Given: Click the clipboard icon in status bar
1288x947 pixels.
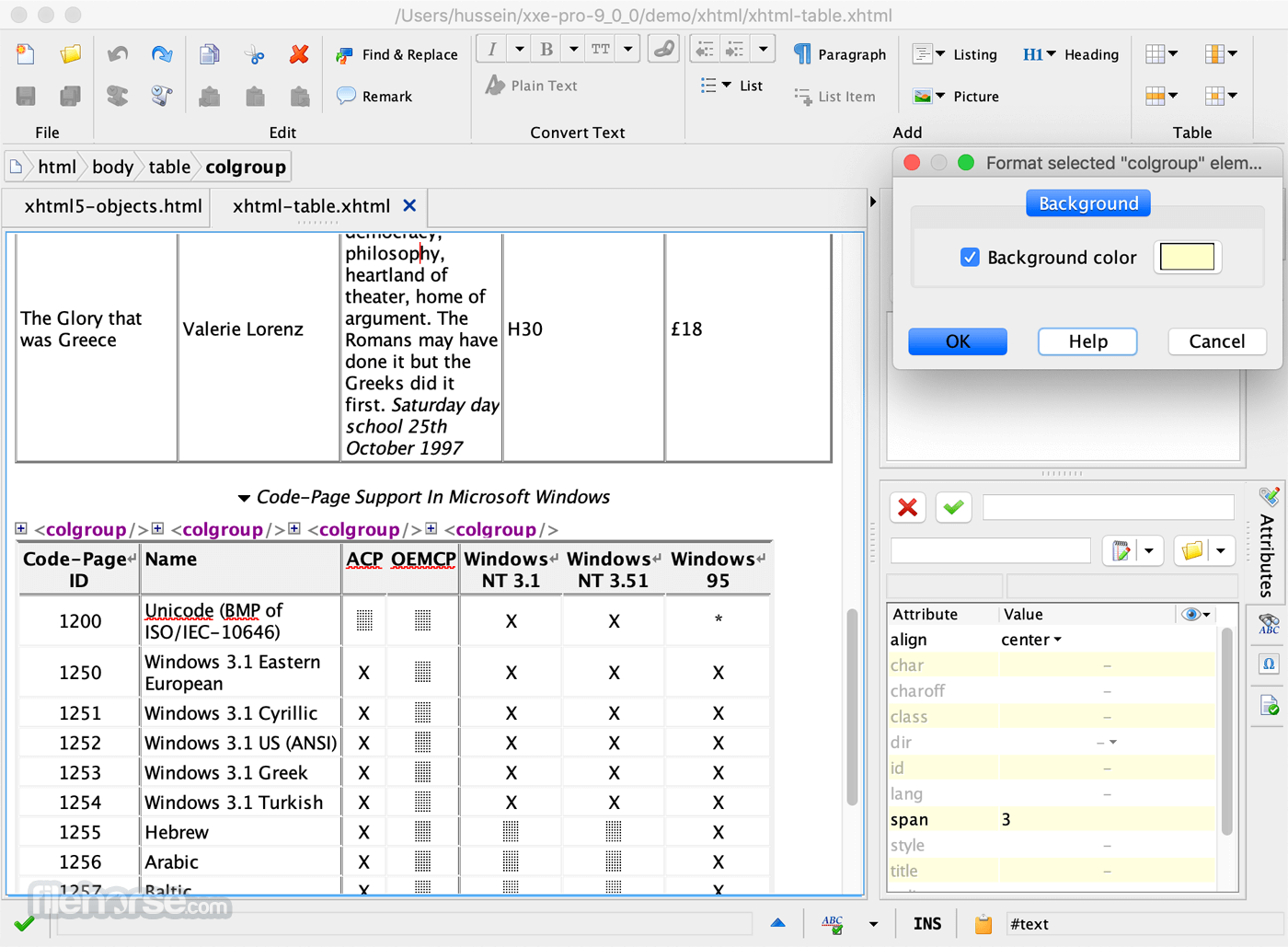Looking at the screenshot, I should 983,924.
